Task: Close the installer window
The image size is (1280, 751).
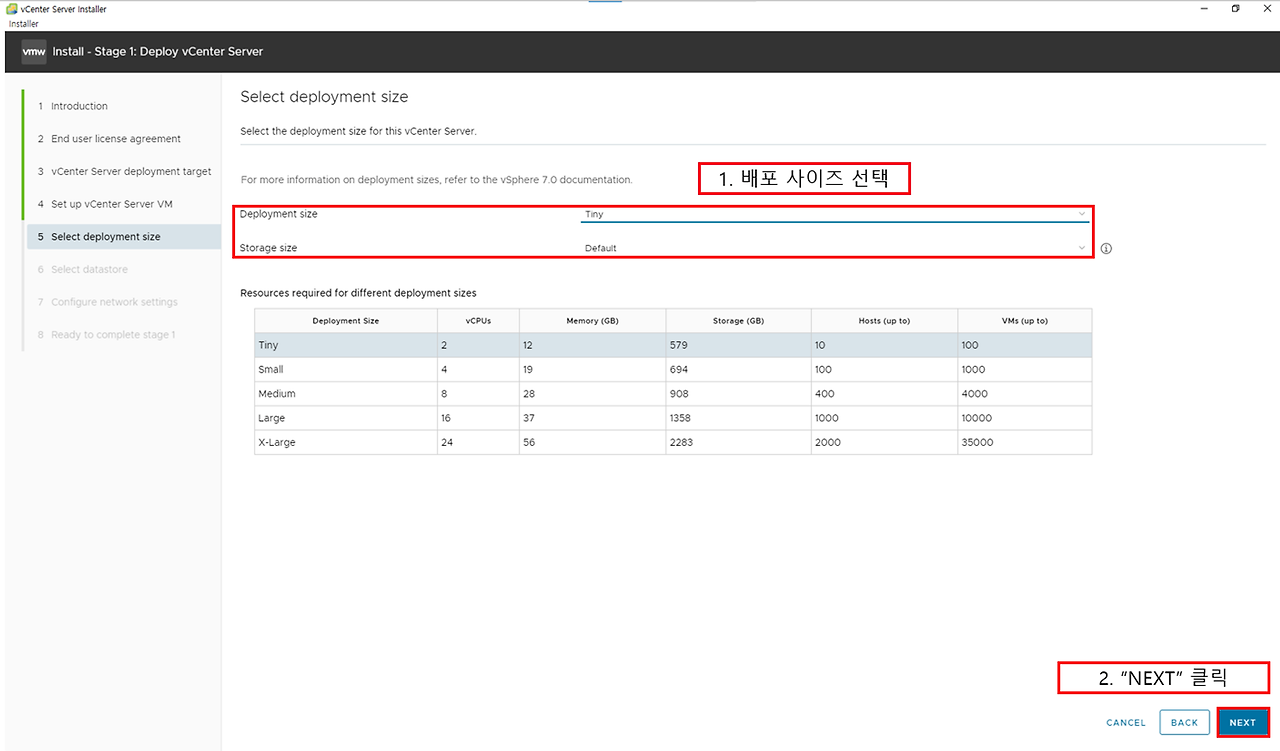Action: click(x=1266, y=8)
